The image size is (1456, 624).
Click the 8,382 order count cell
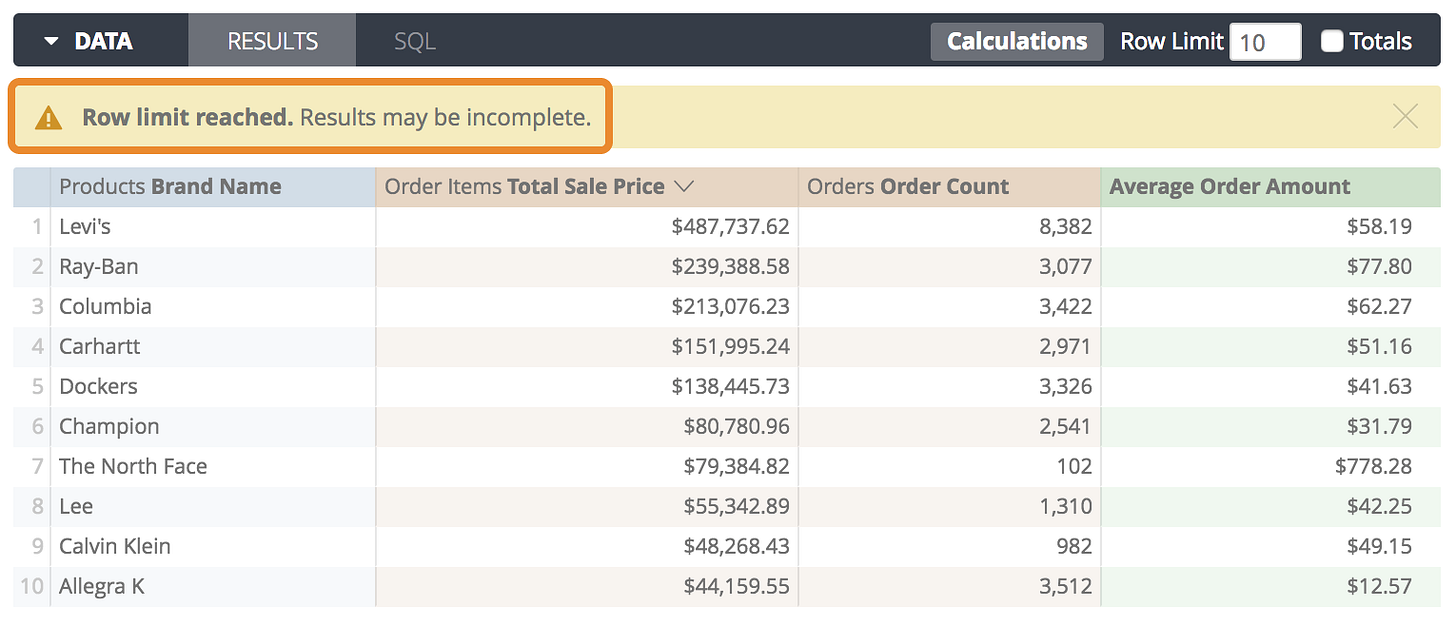pyautogui.click(x=949, y=227)
